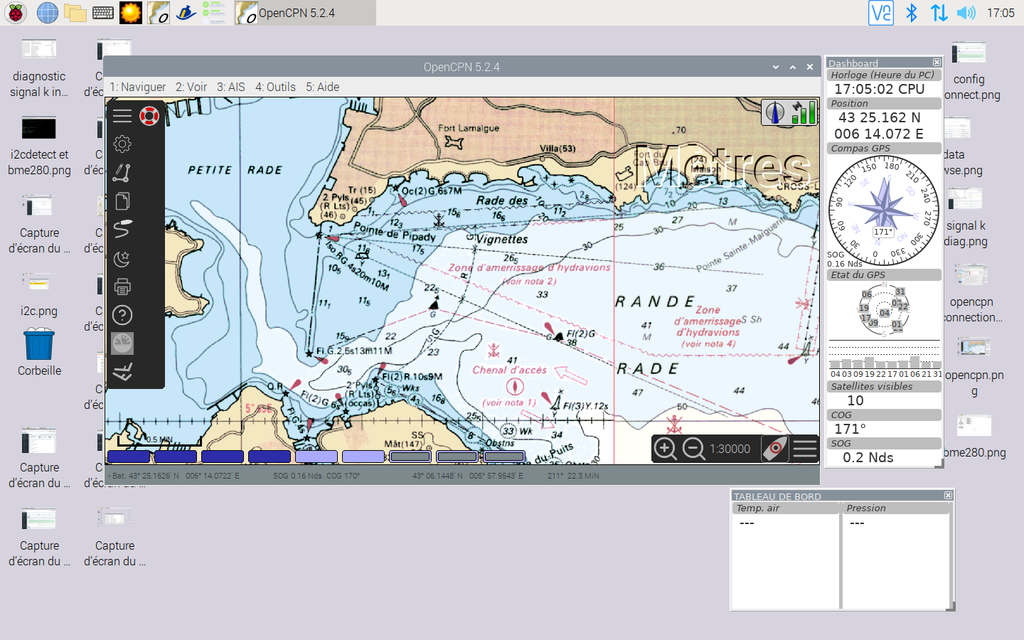
Task: Drop a MOB marker with the lifebuoy icon
Action: tap(150, 116)
